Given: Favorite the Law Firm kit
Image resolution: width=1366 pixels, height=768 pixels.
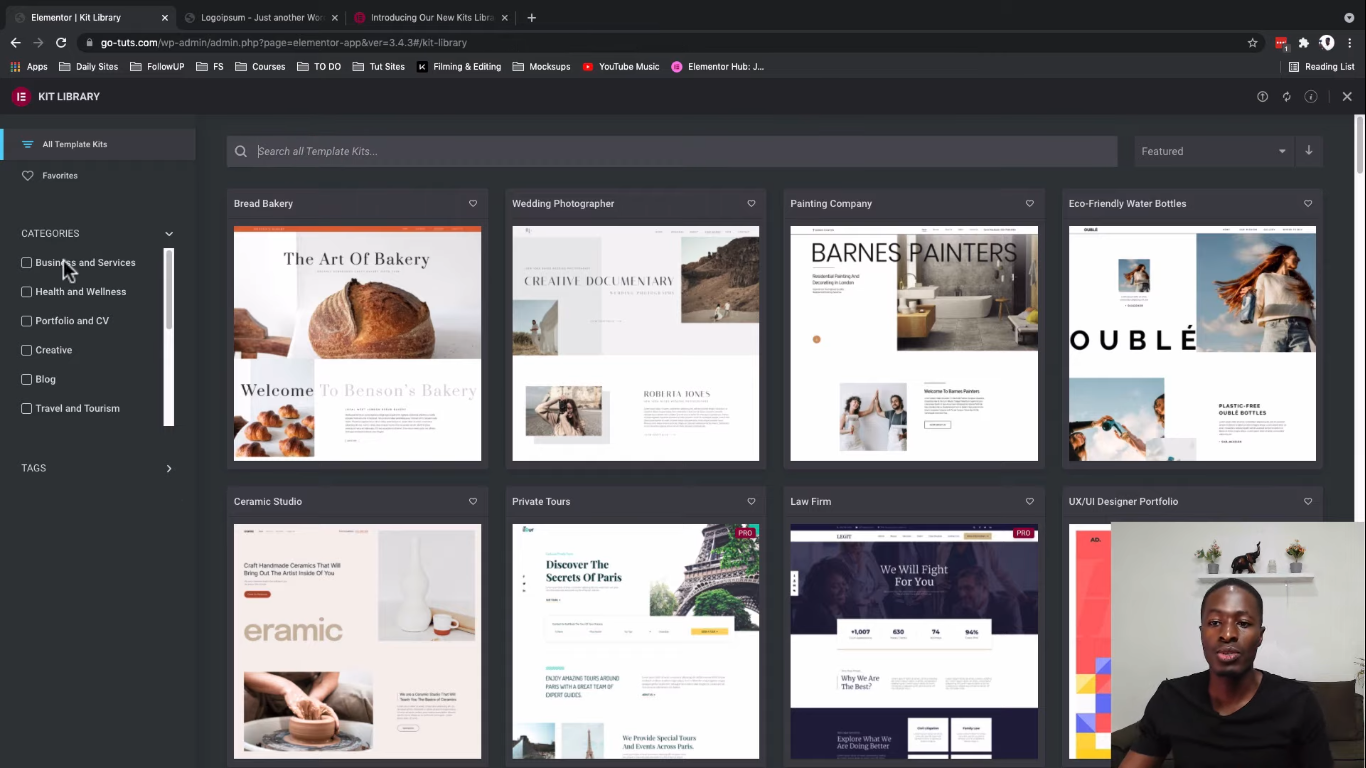Looking at the screenshot, I should click(x=1029, y=501).
